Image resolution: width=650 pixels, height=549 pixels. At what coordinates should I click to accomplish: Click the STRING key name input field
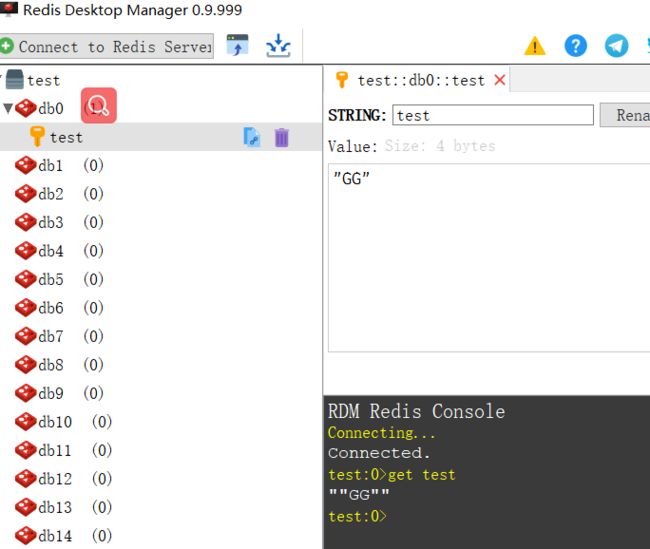pyautogui.click(x=493, y=115)
